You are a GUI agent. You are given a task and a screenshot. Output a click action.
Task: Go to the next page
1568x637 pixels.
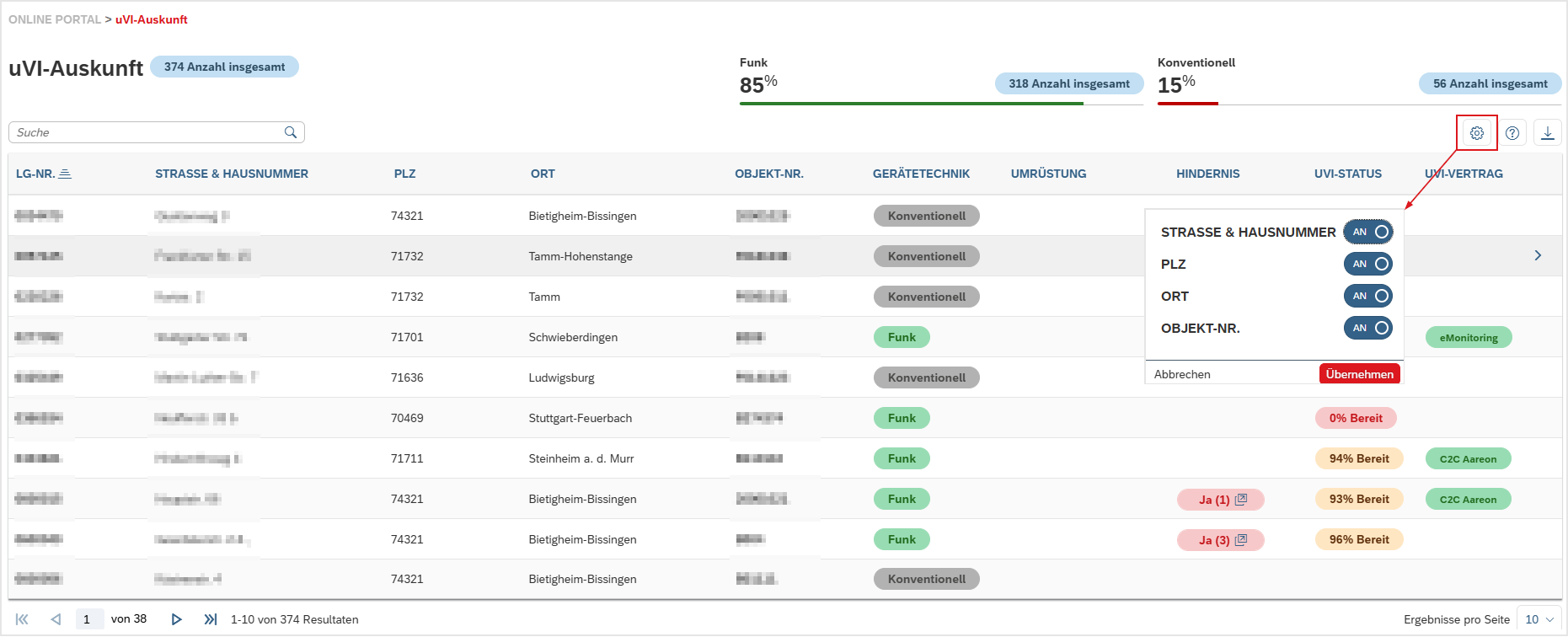click(176, 619)
